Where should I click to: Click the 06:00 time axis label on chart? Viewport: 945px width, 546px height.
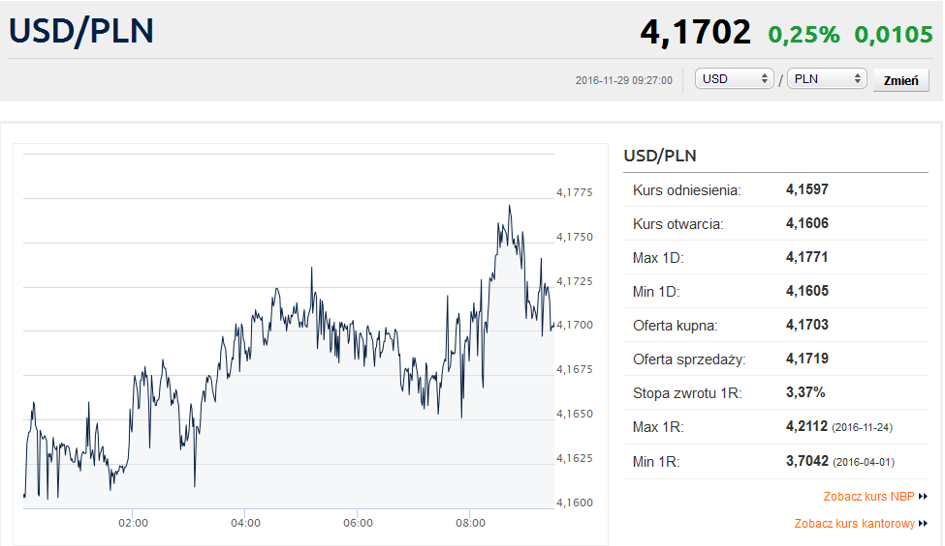(358, 523)
